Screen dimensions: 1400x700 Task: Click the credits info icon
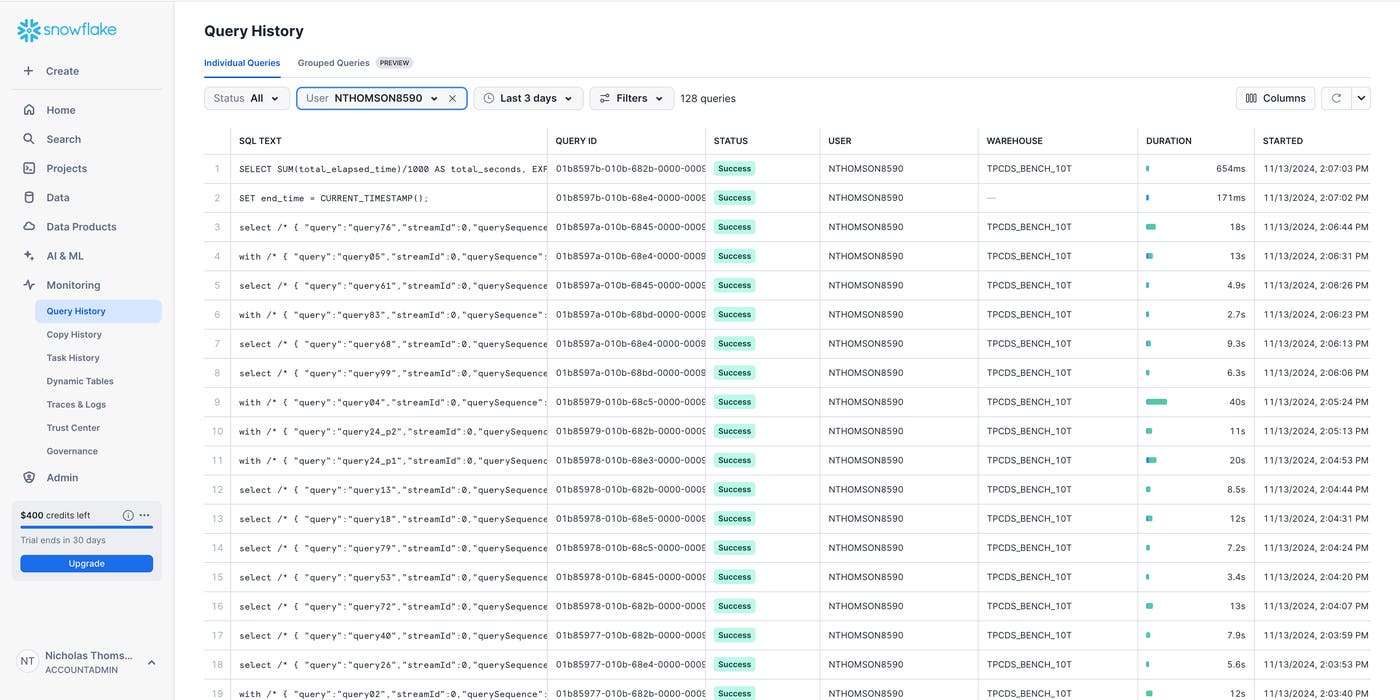(x=128, y=515)
